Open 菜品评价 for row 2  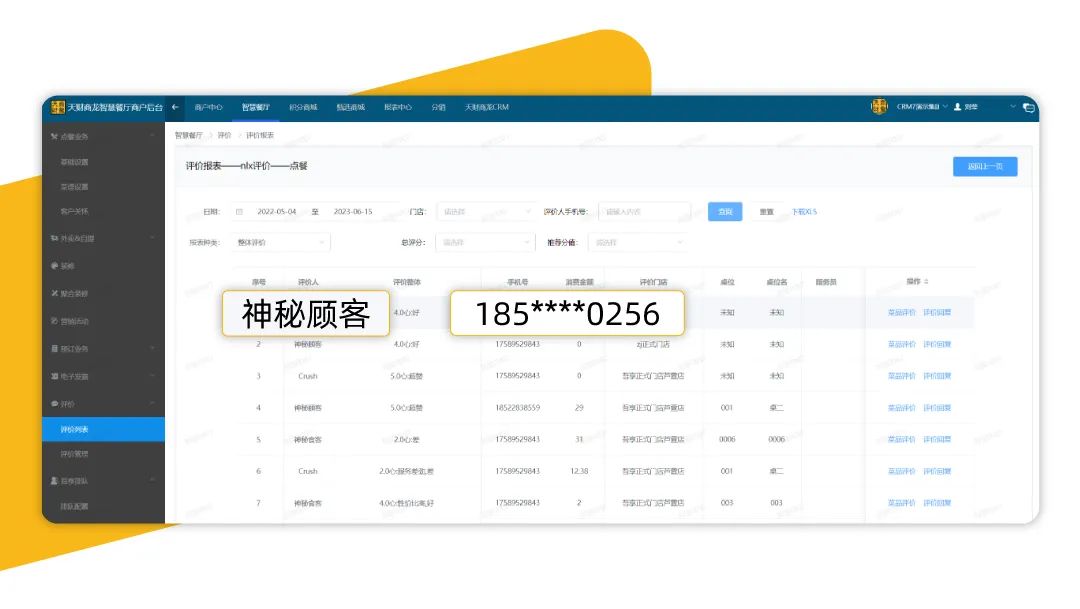[902, 344]
